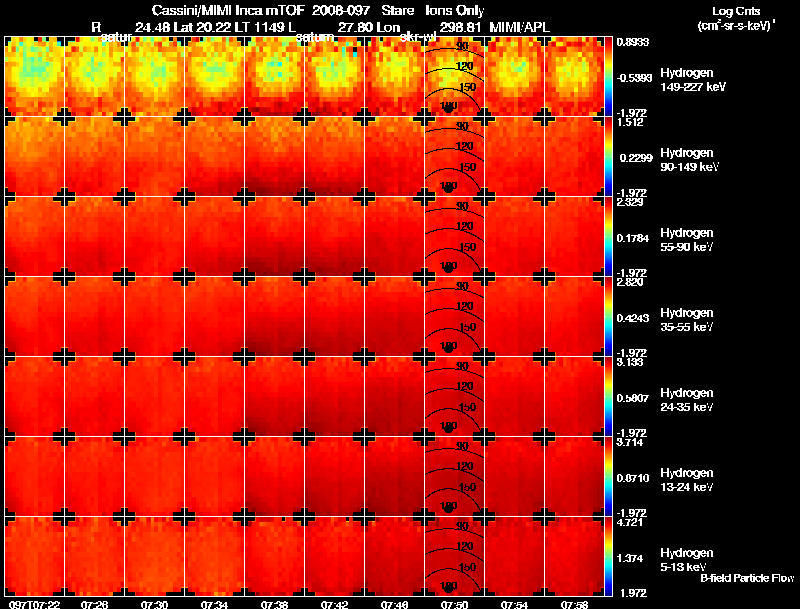Click the '0.2299' color bar midpoint value

click(x=636, y=158)
